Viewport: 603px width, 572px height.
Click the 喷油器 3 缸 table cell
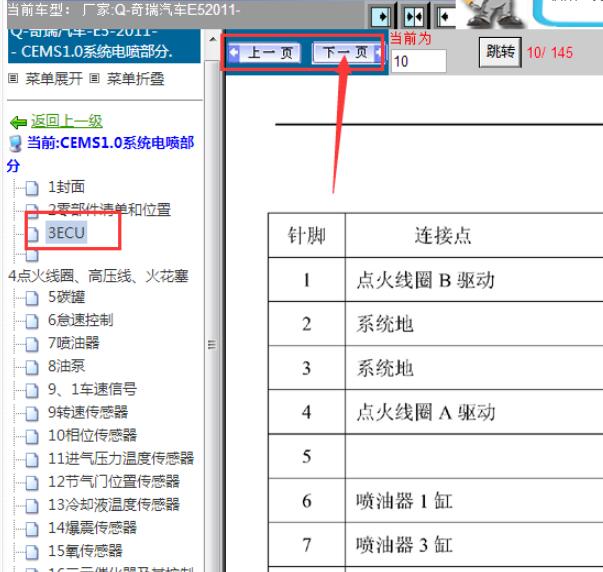tap(474, 545)
